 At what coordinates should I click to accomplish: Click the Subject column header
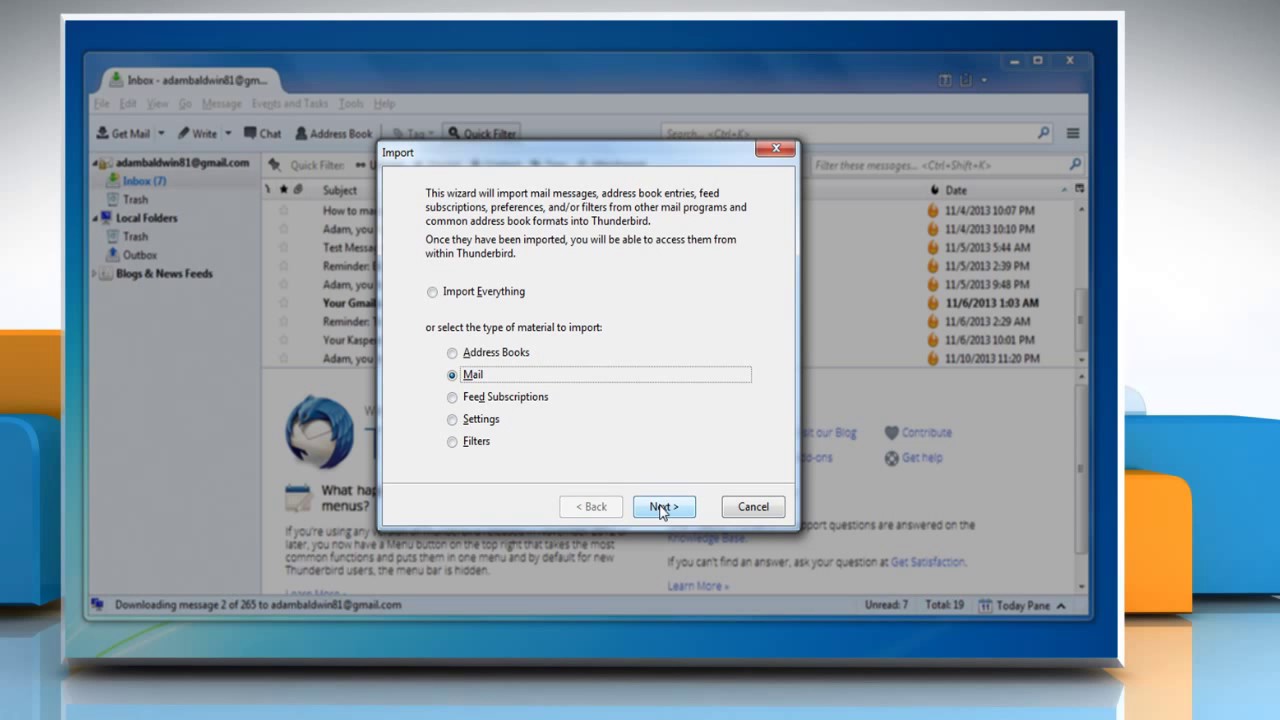[340, 190]
